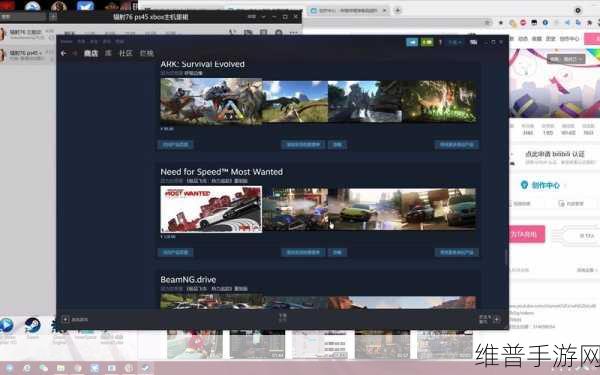Open the Steam icon on the taskbar
The width and height of the screenshot is (600, 375).
click(146, 368)
